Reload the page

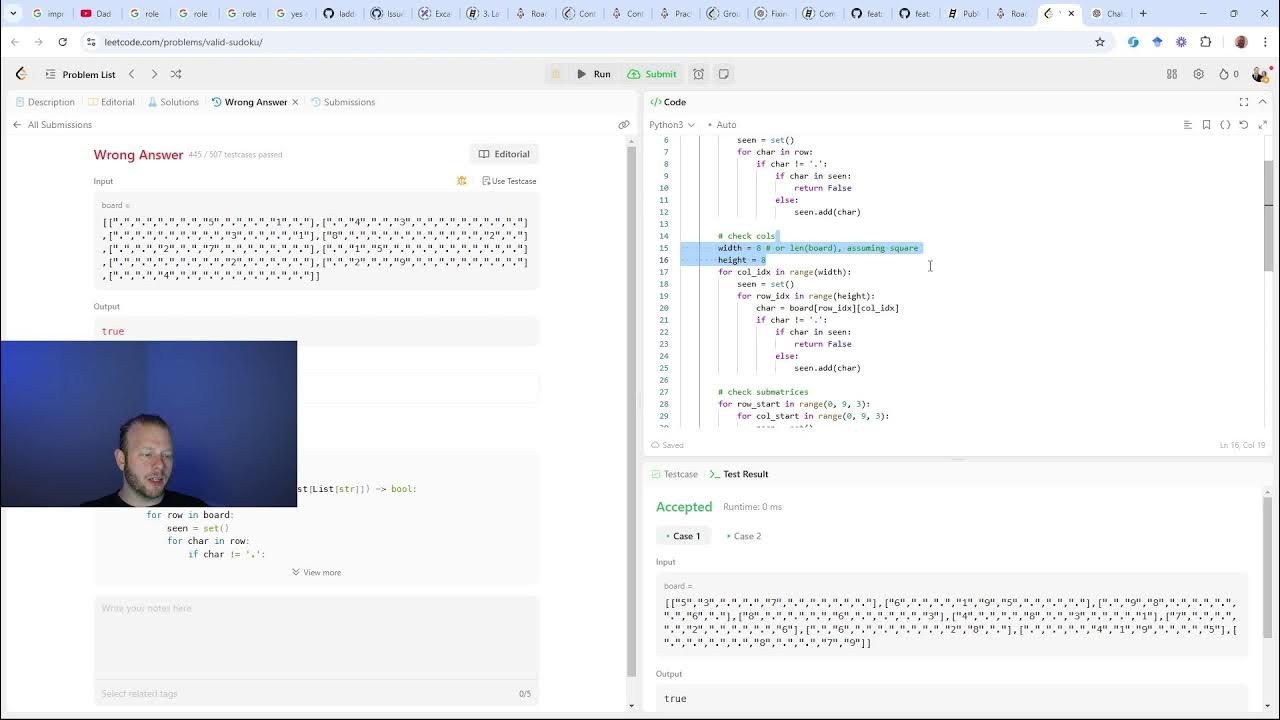(62, 42)
